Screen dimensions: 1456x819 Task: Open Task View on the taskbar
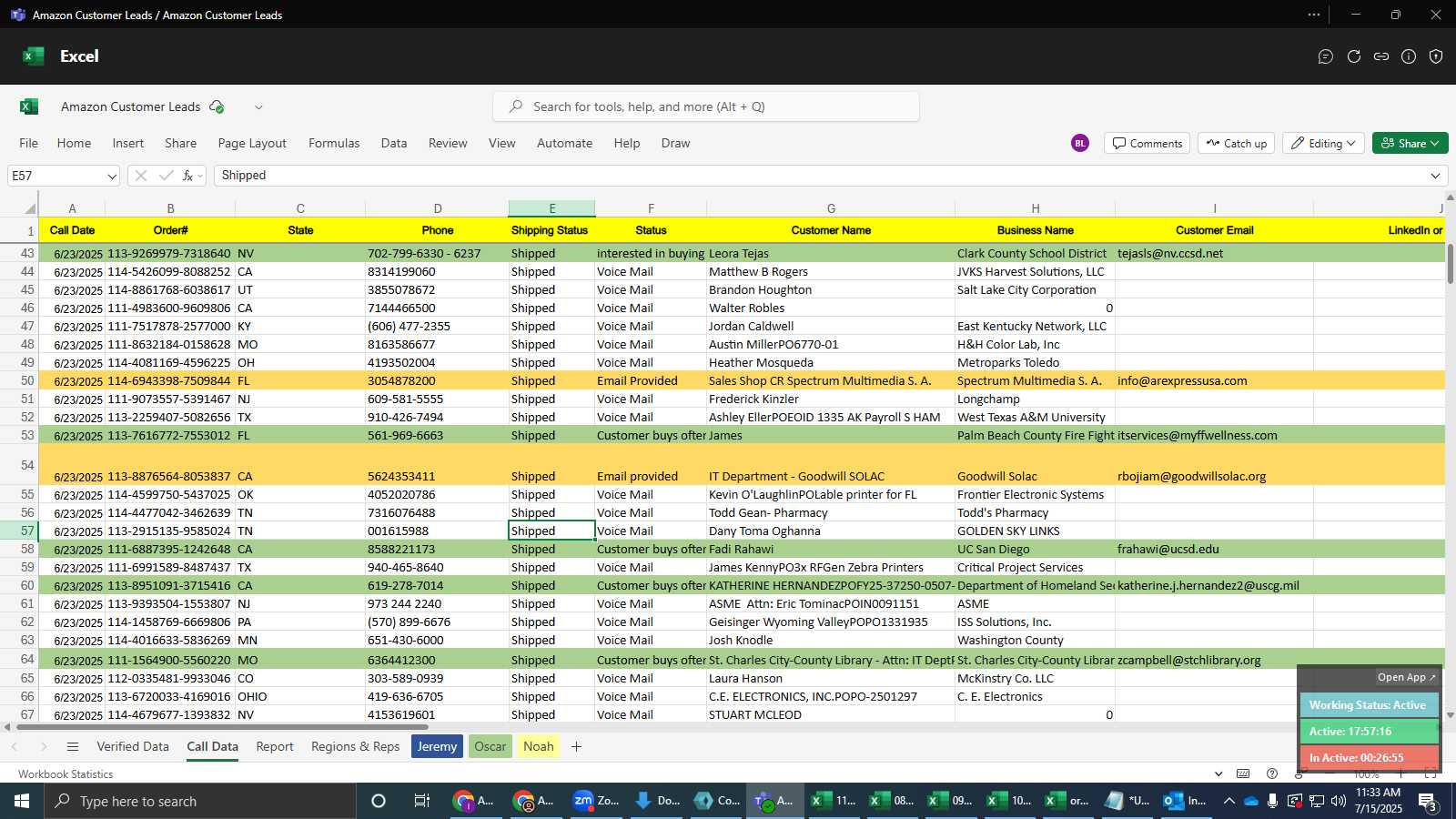pyautogui.click(x=421, y=801)
